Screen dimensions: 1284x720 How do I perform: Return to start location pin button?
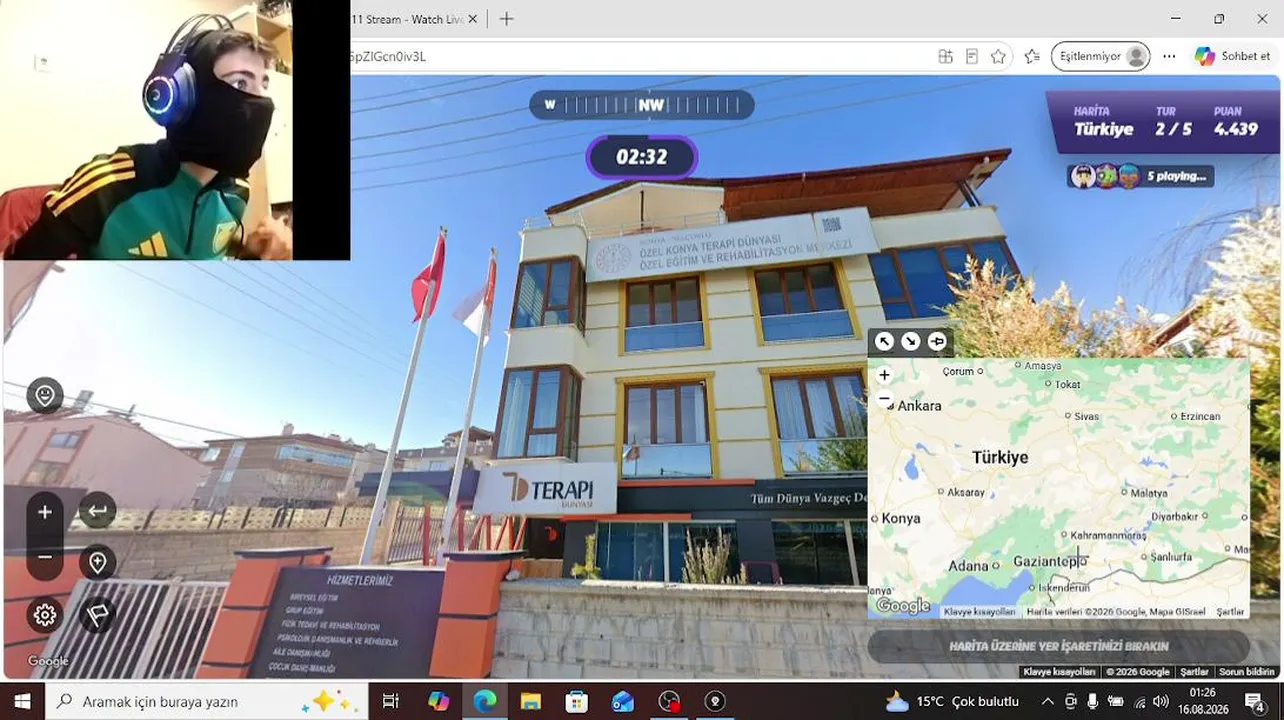pyautogui.click(x=97, y=563)
